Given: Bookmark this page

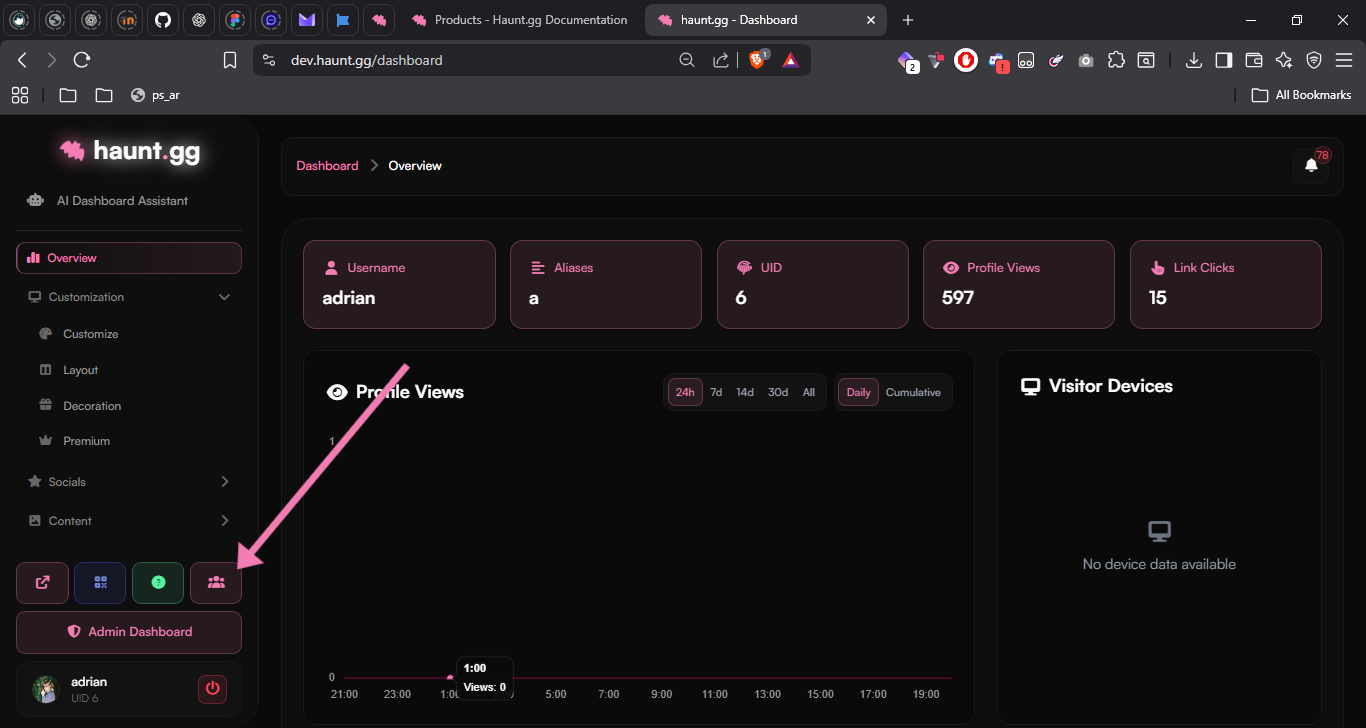Looking at the screenshot, I should coord(230,60).
